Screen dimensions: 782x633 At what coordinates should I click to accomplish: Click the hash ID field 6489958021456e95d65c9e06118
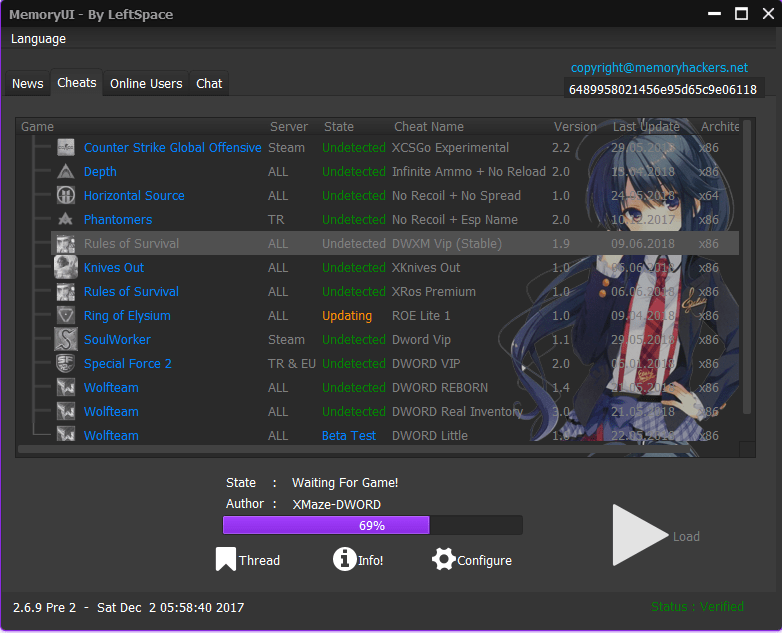(x=663, y=90)
